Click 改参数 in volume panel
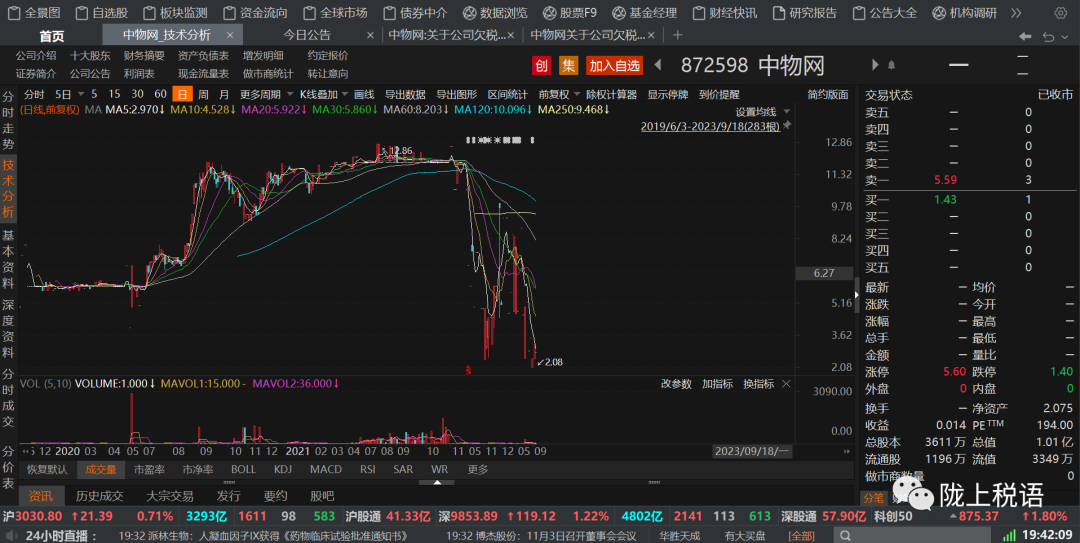The width and height of the screenshot is (1080, 543). pos(676,384)
